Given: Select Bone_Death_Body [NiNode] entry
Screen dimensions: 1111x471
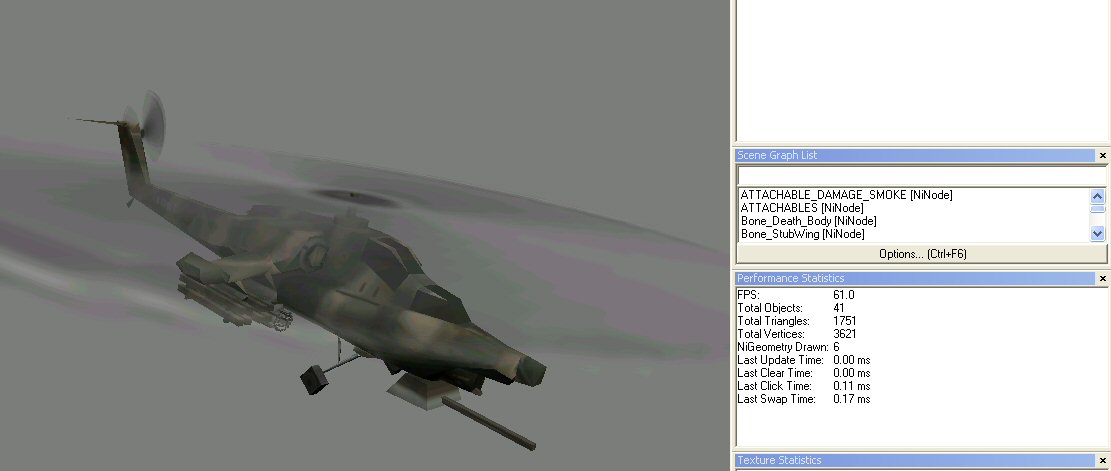Looking at the screenshot, I should coord(808,221).
